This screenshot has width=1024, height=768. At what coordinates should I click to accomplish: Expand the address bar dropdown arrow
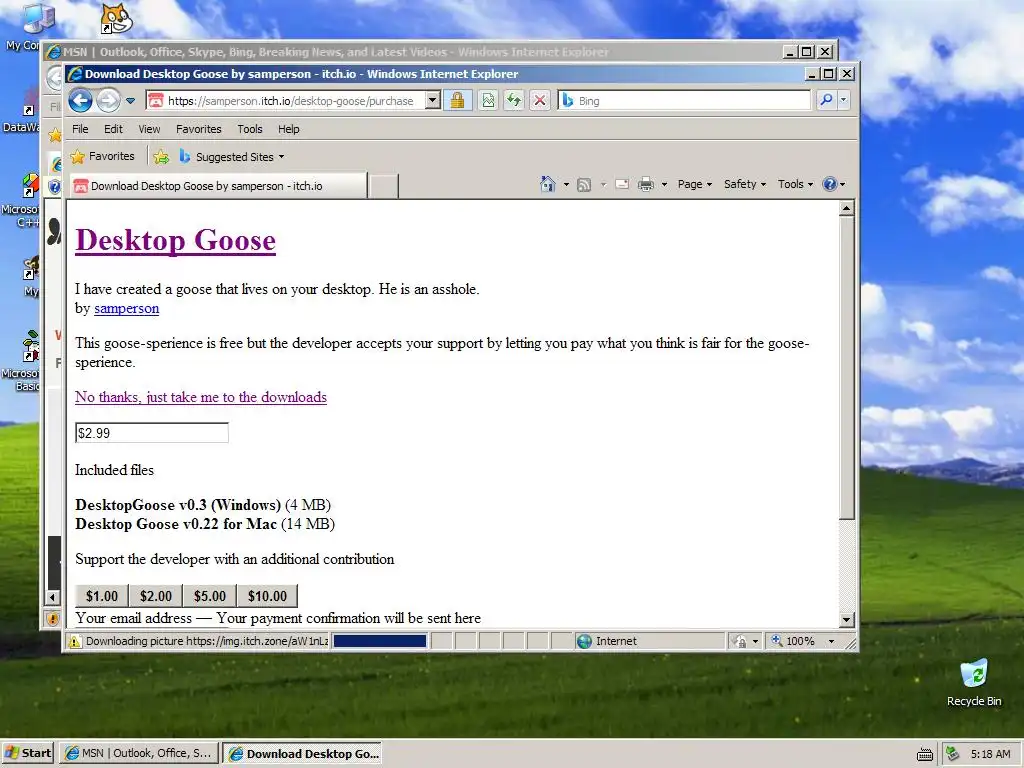(432, 101)
